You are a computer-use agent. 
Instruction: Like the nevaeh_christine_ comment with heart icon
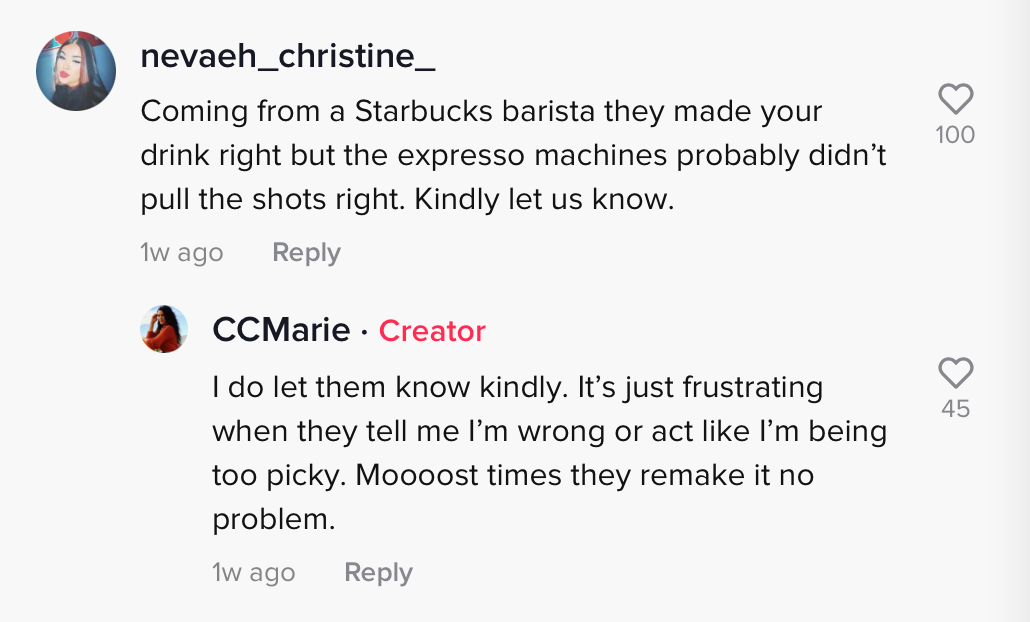tap(955, 99)
